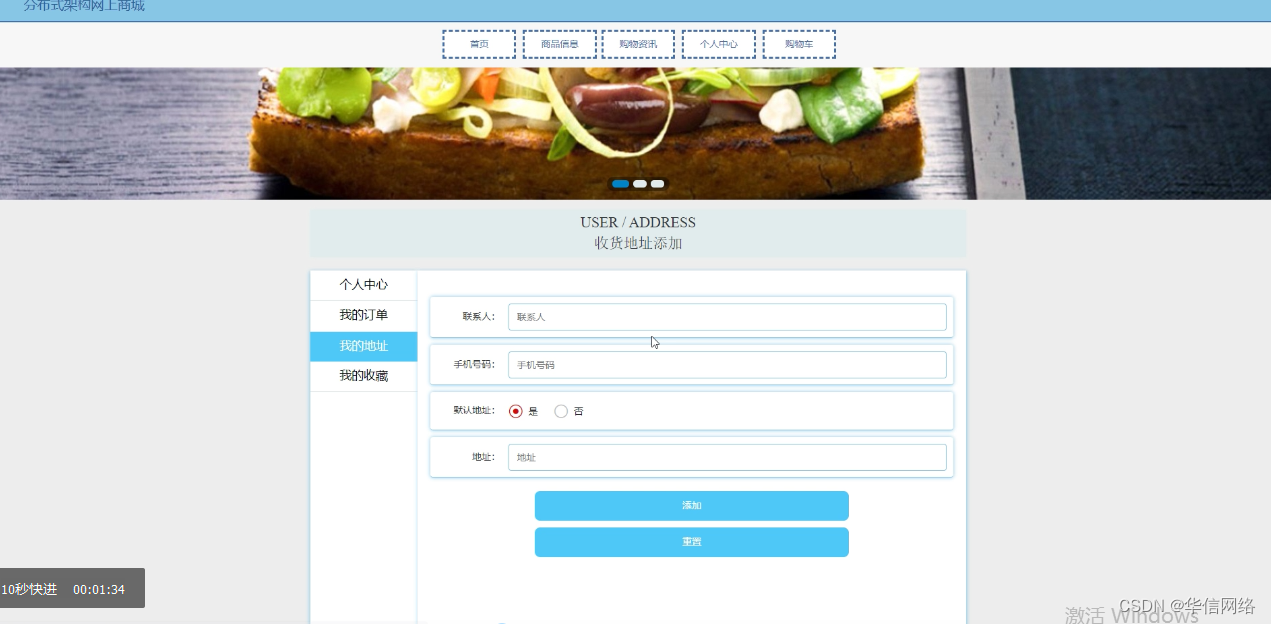Click the 联系人 input field
1271x624 pixels.
727,316
